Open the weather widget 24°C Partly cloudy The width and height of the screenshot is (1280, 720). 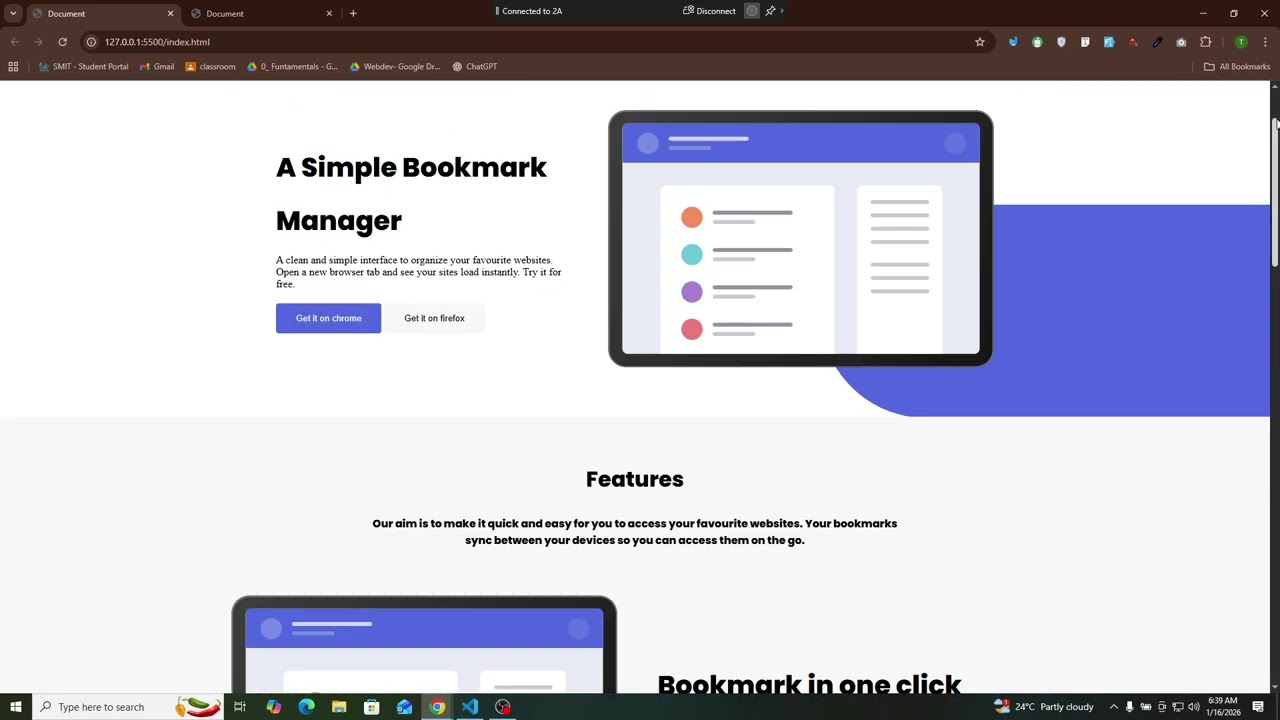[x=1044, y=707]
